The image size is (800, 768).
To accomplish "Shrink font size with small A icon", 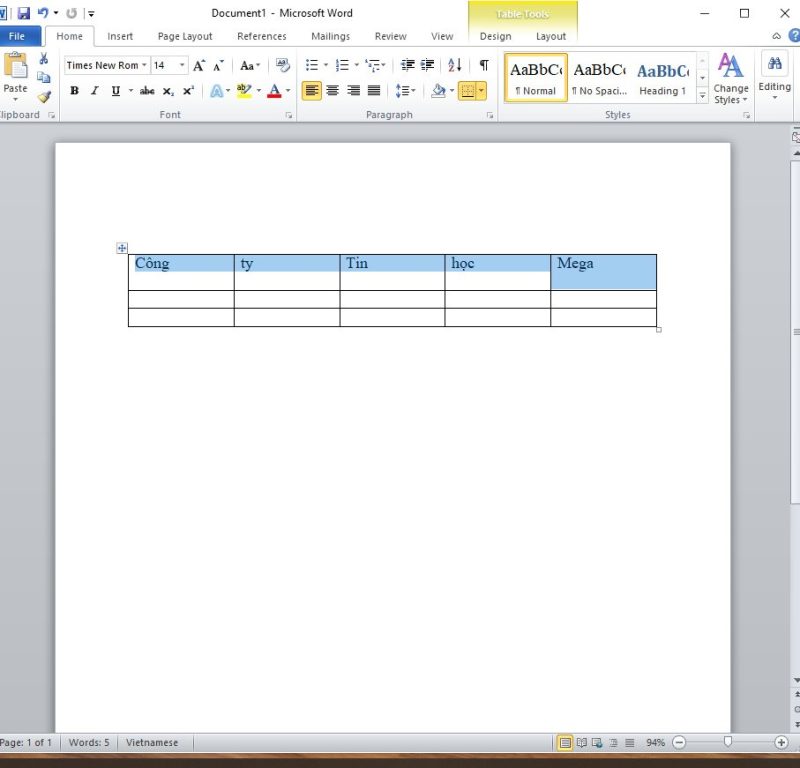I will click(218, 65).
